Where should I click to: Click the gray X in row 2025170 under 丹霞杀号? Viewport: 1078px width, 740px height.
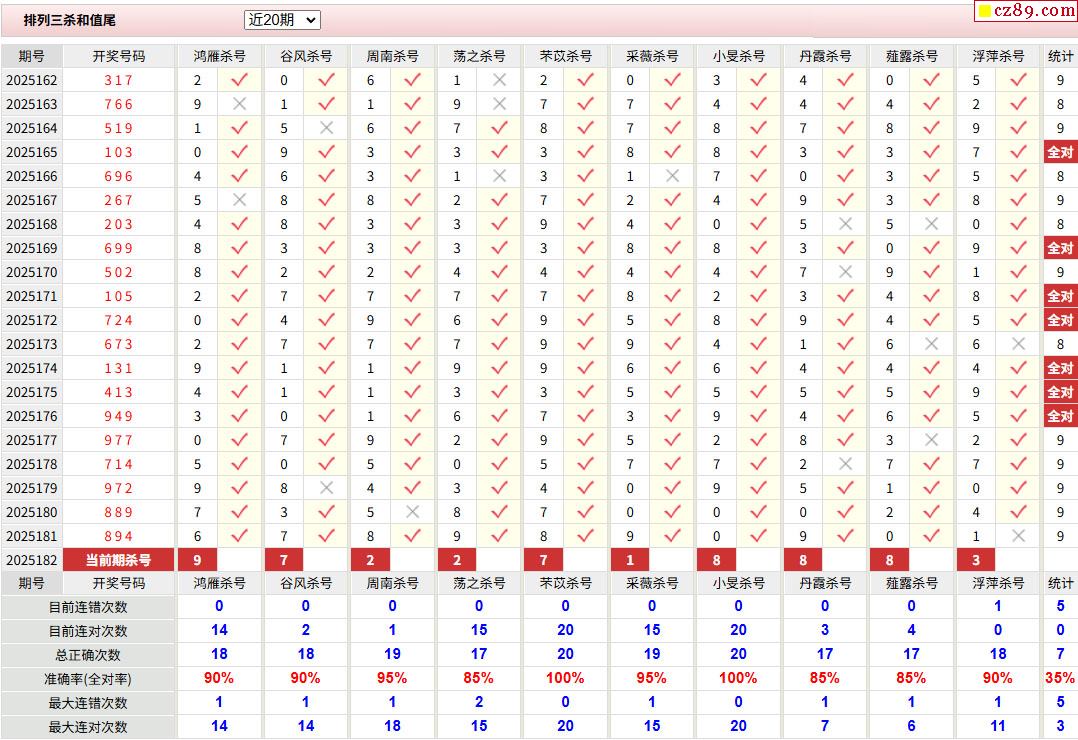[846, 272]
